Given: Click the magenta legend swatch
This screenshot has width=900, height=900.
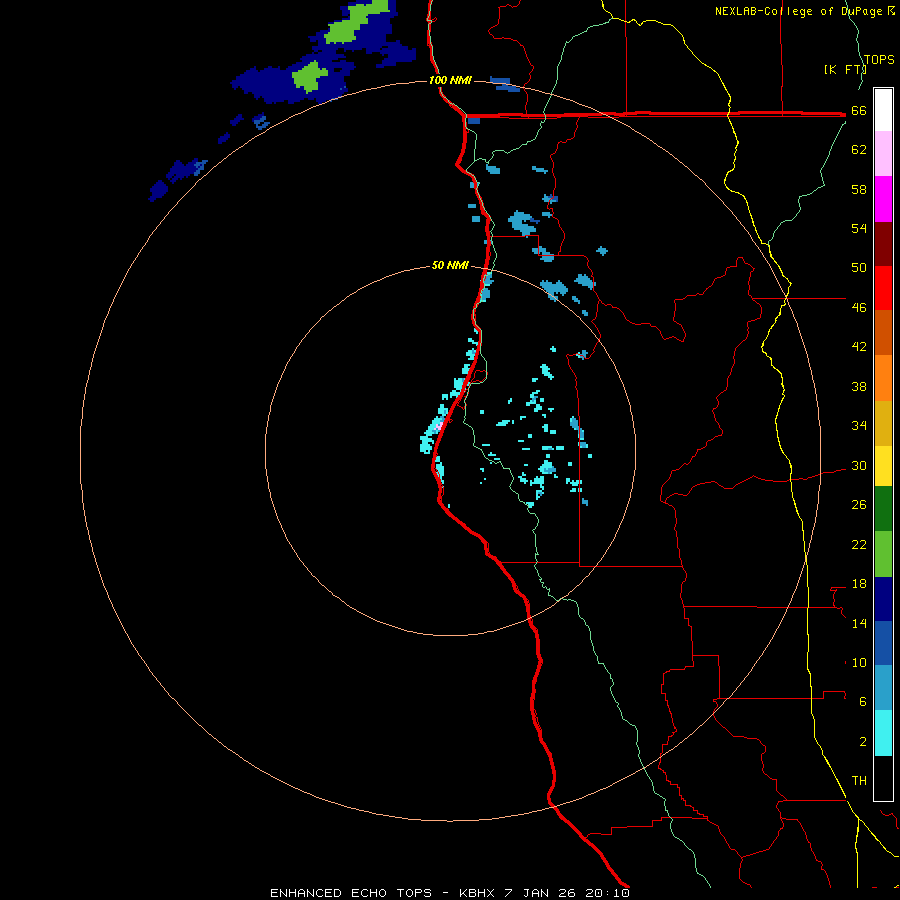Looking at the screenshot, I should [x=883, y=199].
